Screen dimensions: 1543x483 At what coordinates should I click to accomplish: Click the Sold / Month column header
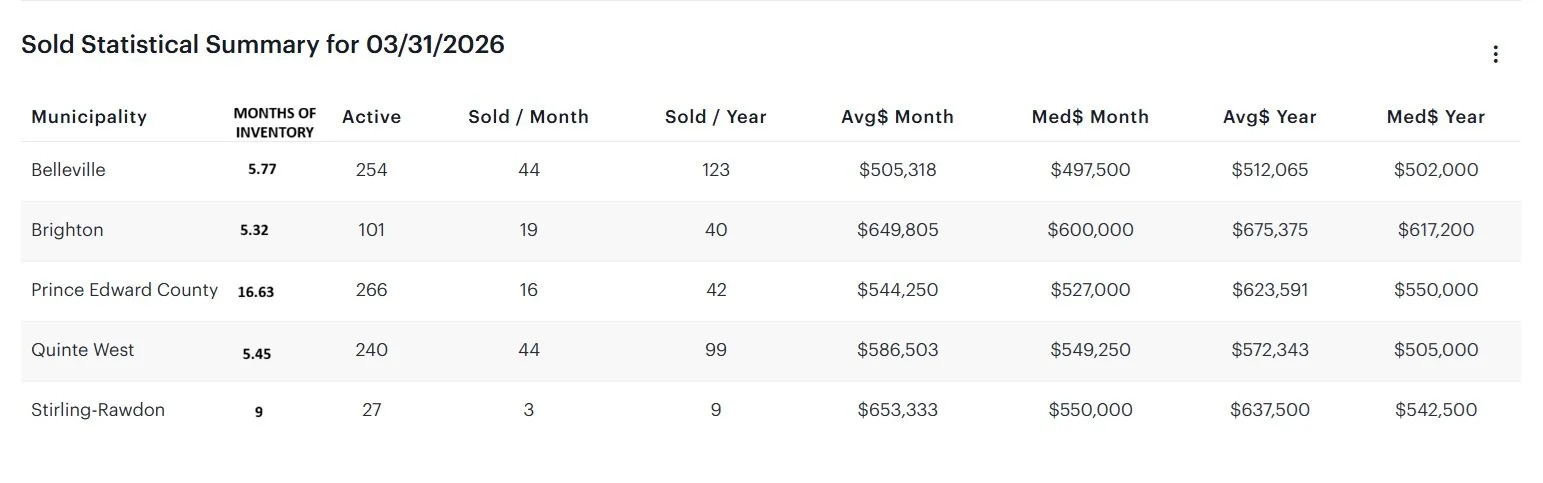point(528,117)
